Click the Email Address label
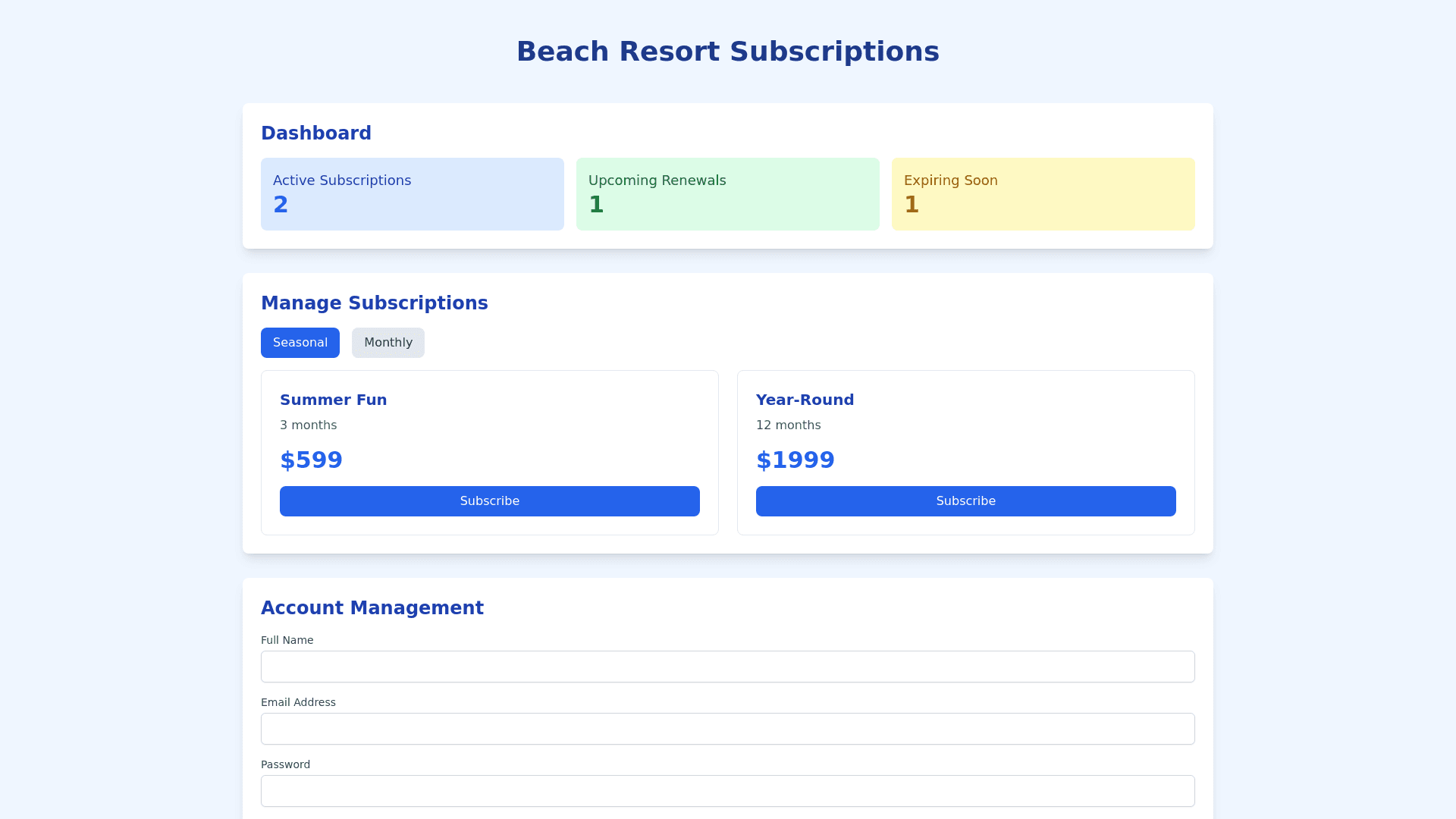The image size is (1456, 819). point(298,702)
